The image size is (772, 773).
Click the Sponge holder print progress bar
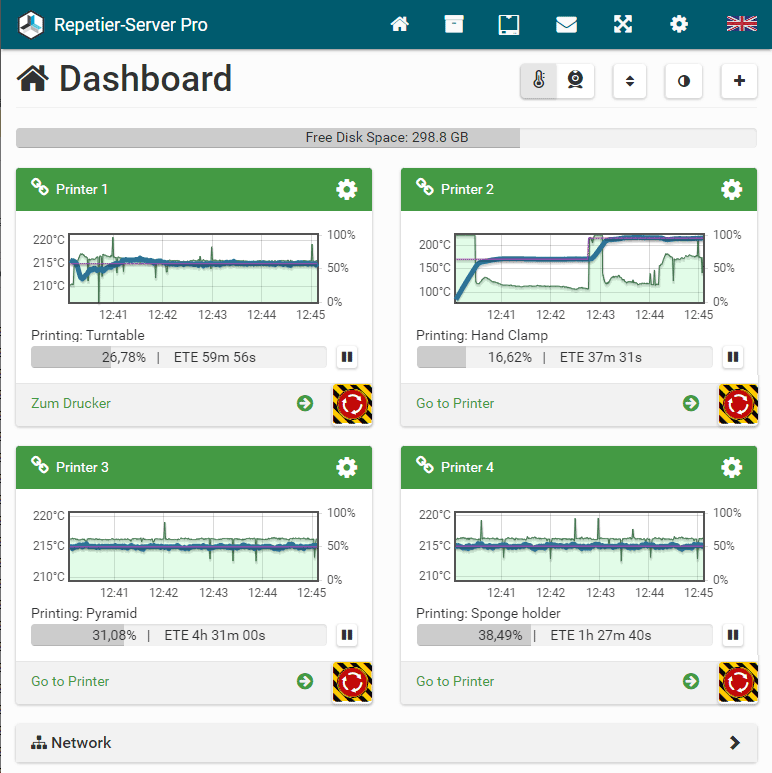click(564, 635)
